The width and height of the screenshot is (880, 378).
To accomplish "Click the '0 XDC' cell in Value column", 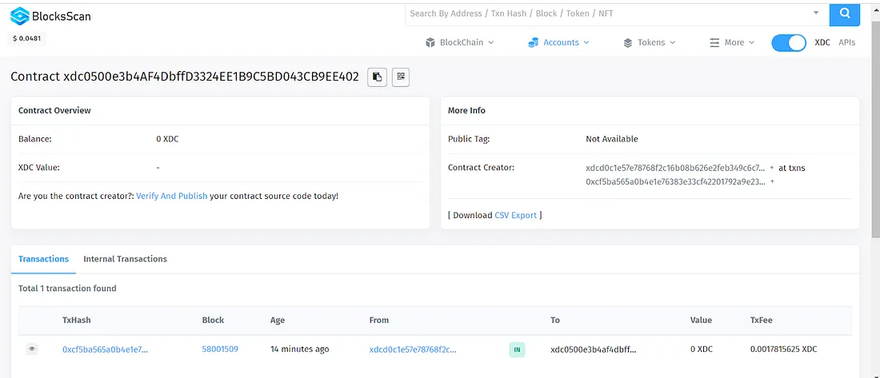I will pos(702,349).
